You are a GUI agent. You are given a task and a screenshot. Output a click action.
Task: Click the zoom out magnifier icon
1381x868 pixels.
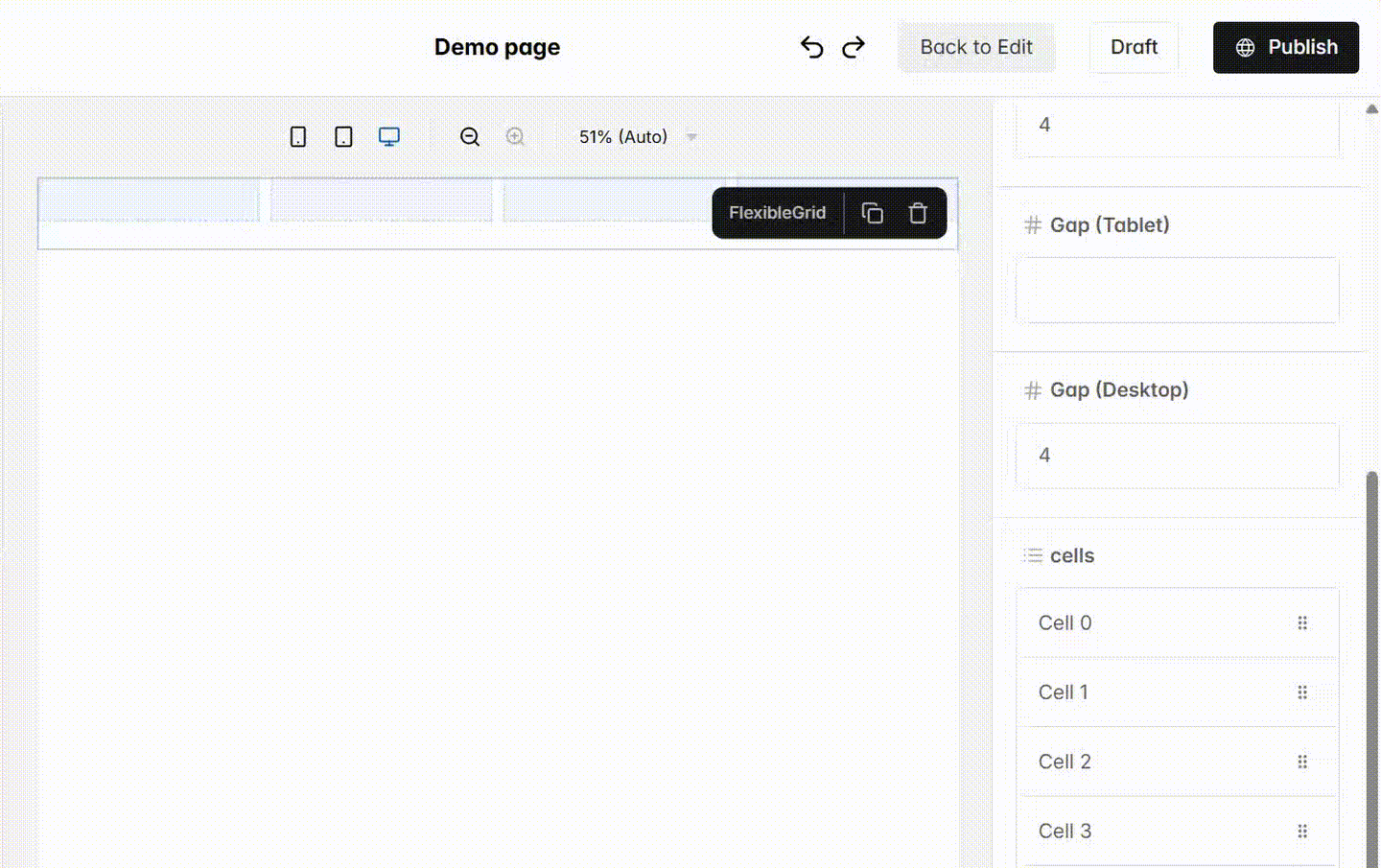coord(470,136)
